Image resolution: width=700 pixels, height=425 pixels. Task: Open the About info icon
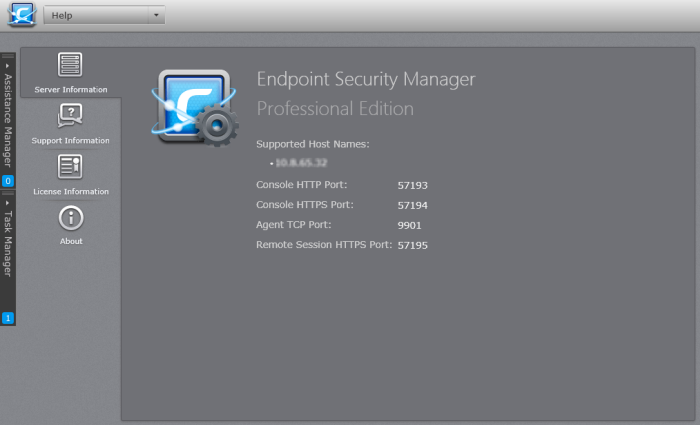(x=71, y=218)
